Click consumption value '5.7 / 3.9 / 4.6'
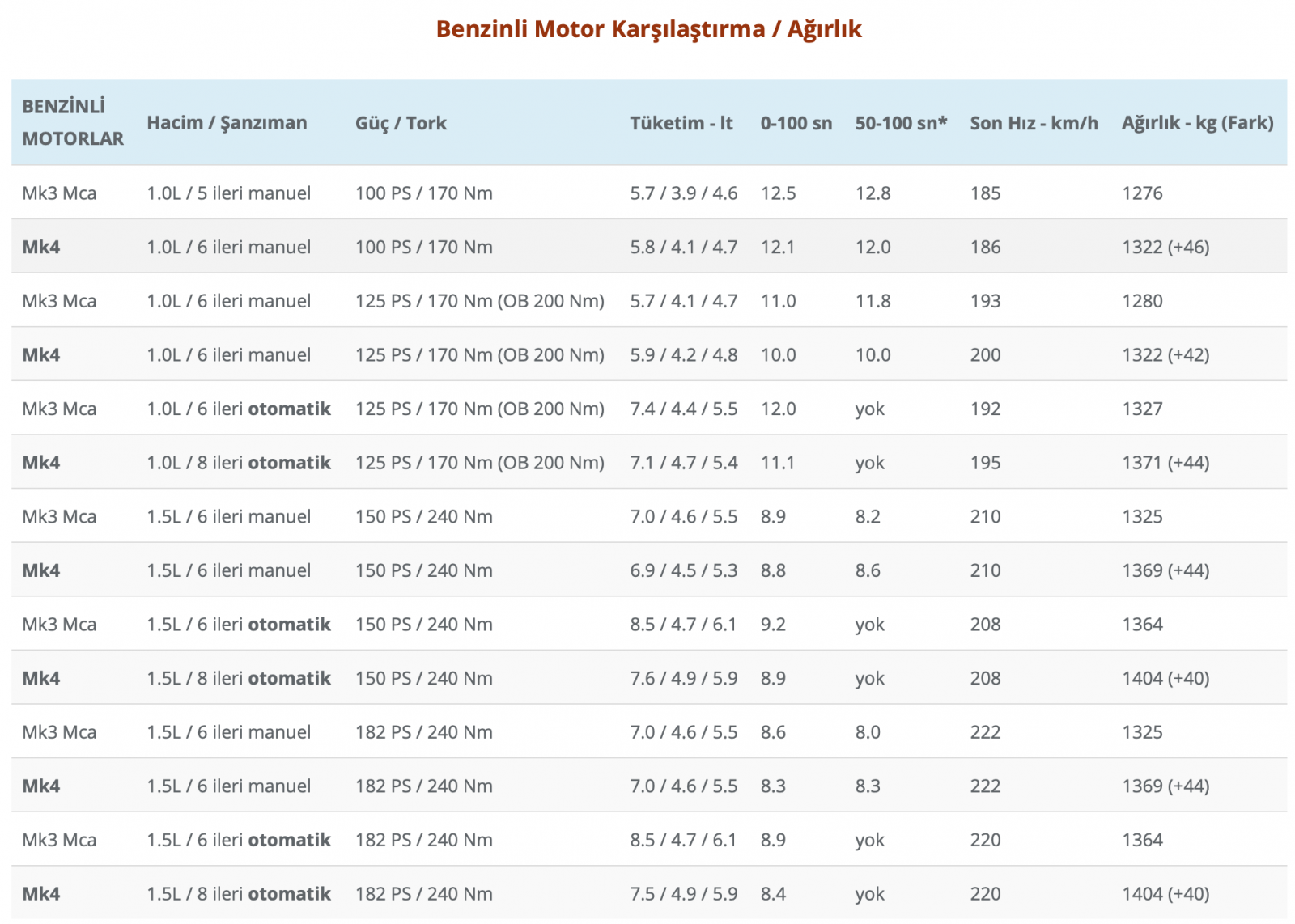Screen dimensions: 1295x924 pos(683,193)
